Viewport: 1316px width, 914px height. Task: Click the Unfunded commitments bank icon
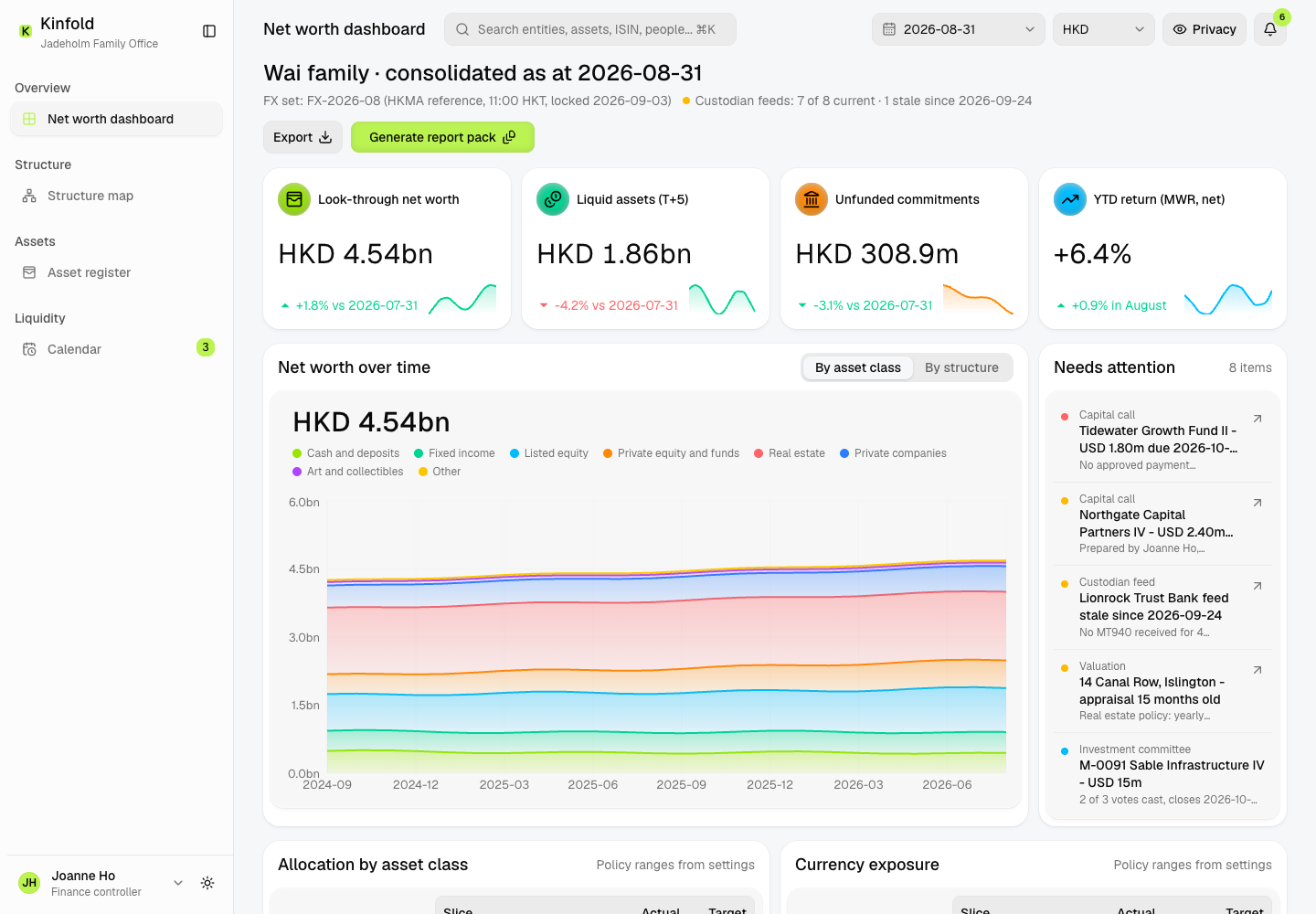pyautogui.click(x=812, y=199)
